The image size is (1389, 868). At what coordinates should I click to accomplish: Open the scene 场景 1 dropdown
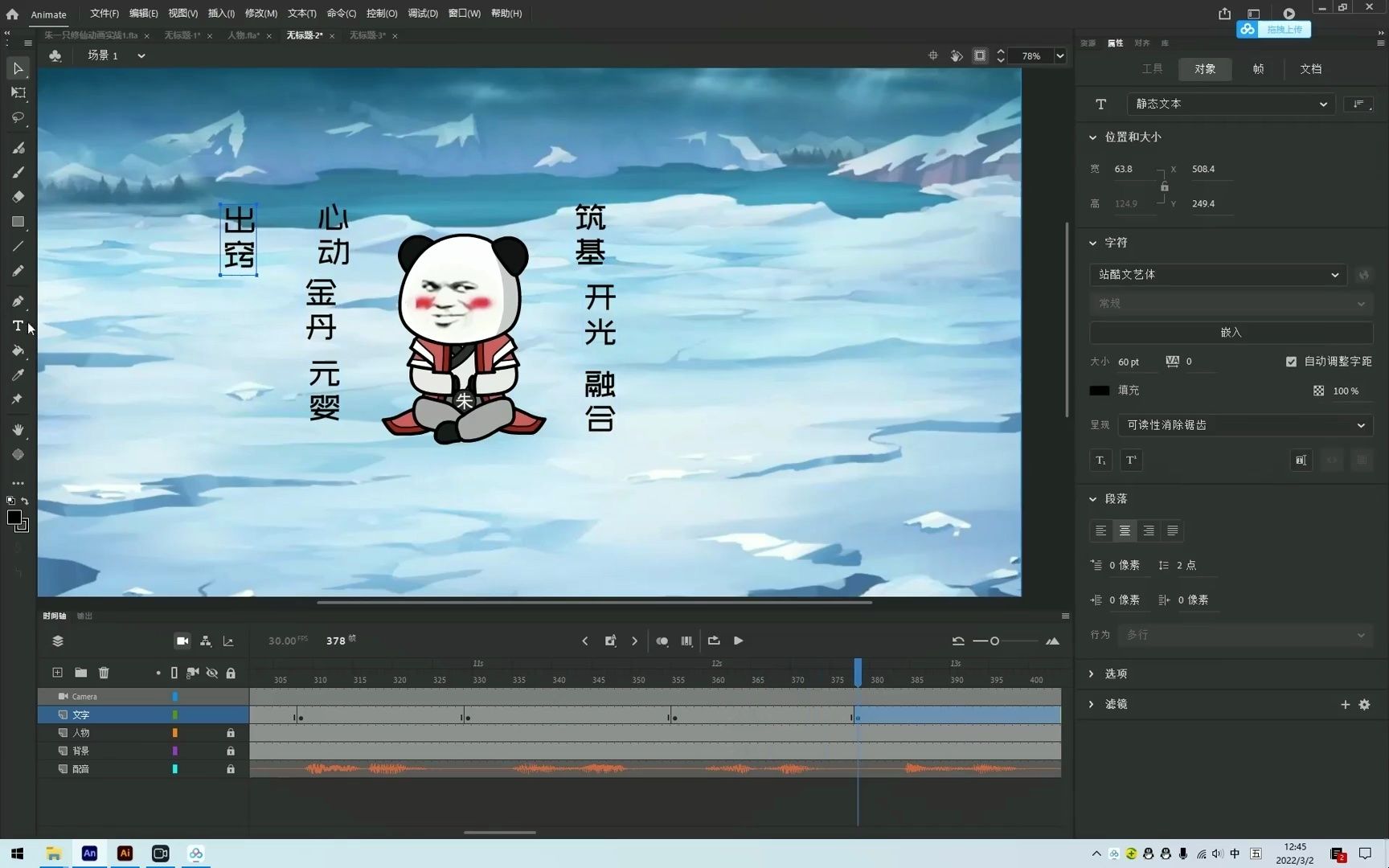(141, 55)
